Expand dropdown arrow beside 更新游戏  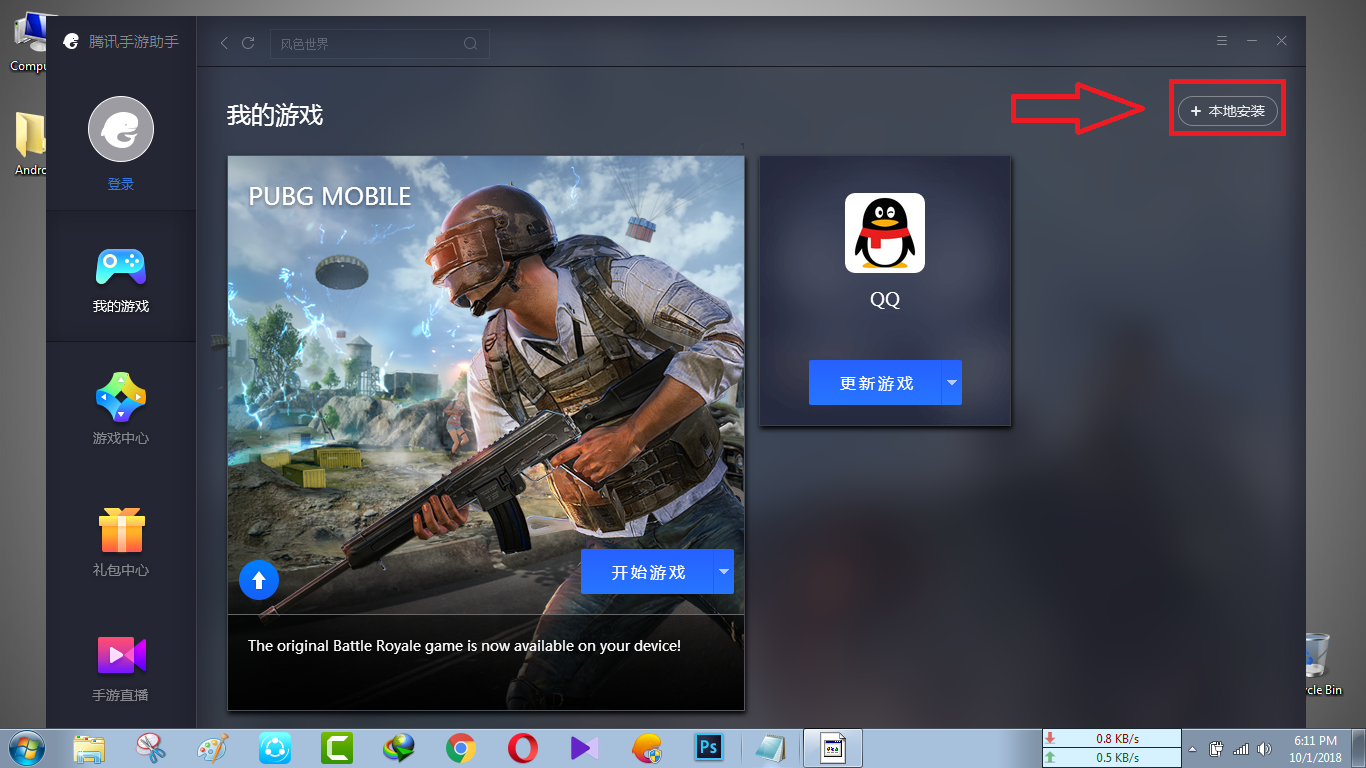[x=952, y=383]
